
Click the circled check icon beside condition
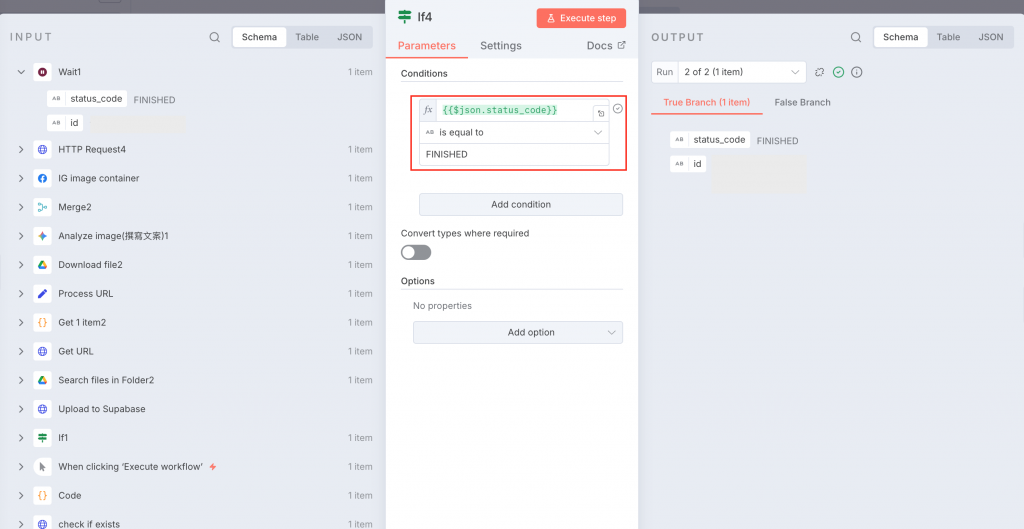618,108
